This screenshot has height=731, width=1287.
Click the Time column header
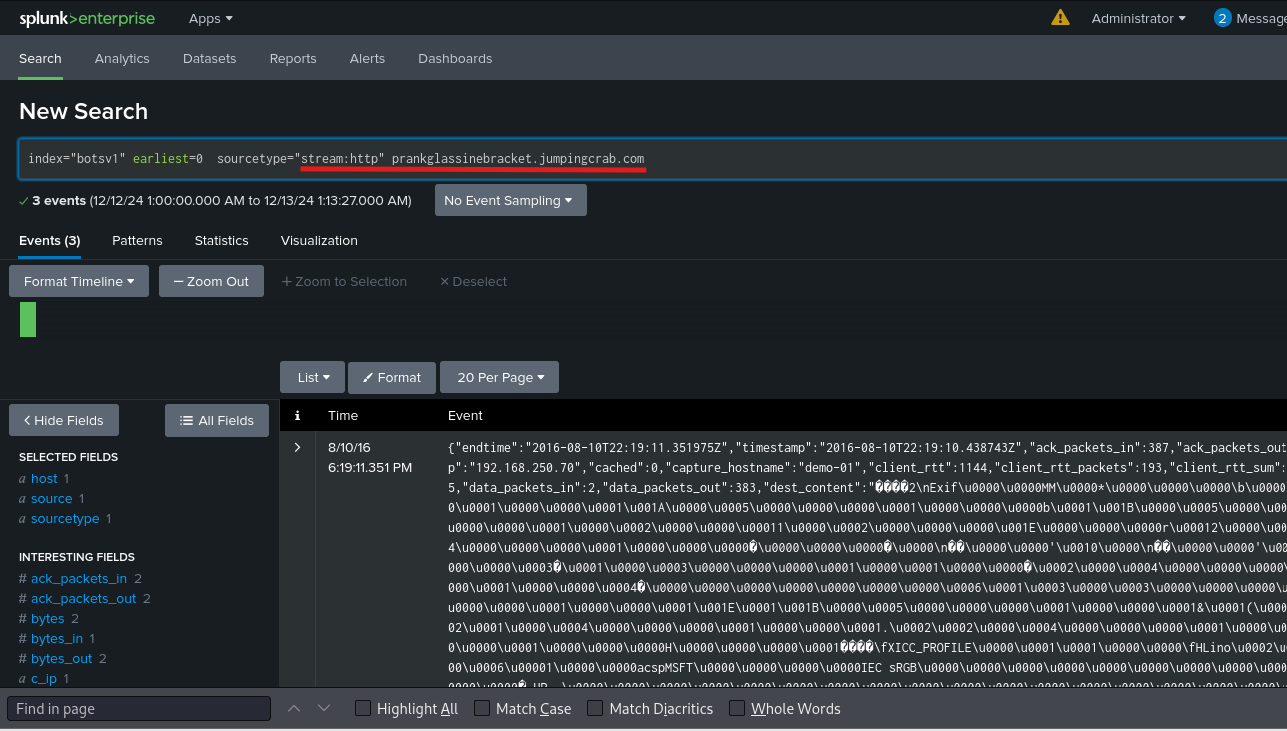(x=343, y=415)
